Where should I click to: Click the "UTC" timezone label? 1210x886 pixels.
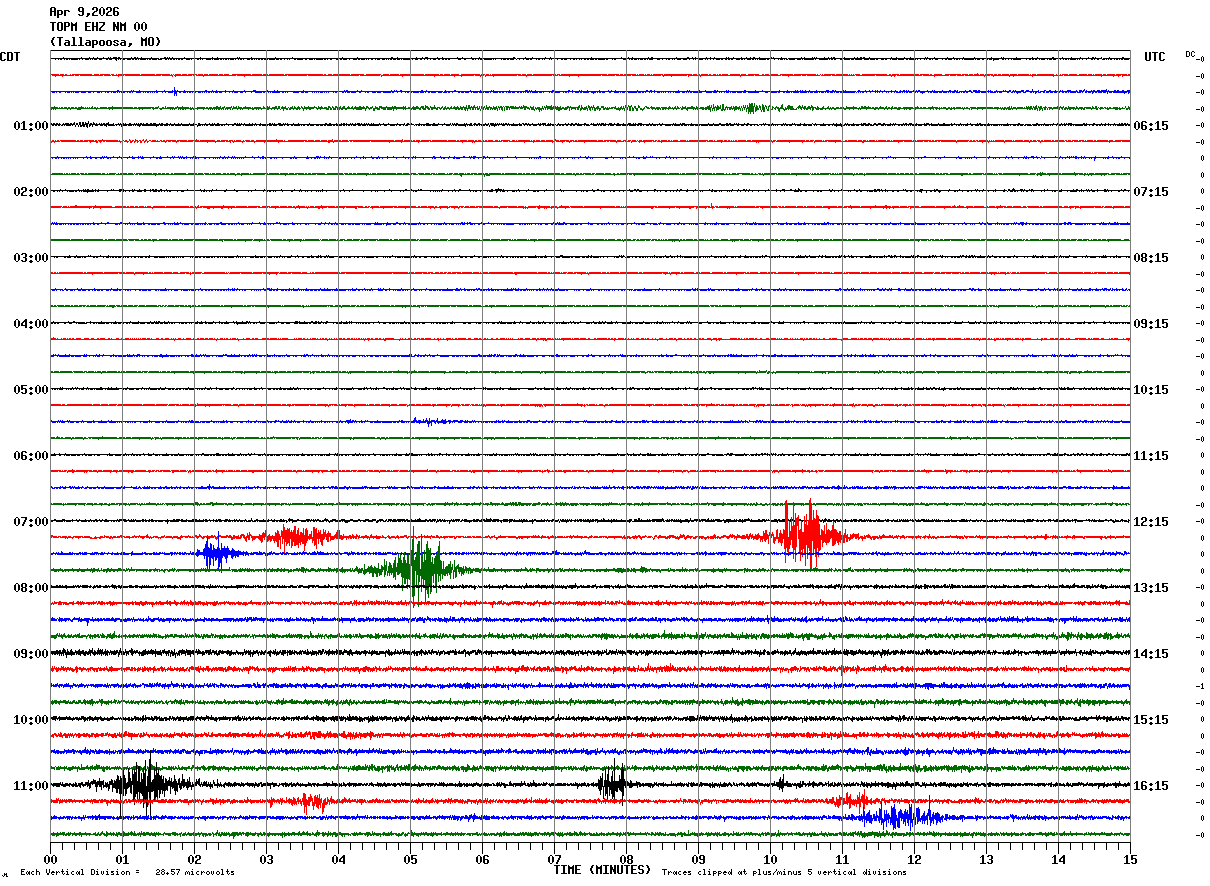pos(1155,57)
